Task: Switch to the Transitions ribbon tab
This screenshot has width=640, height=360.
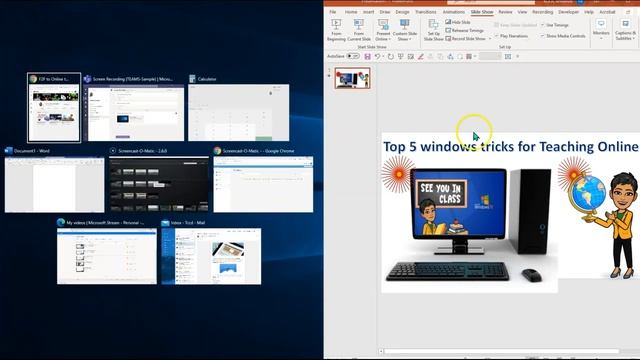Action: pos(425,12)
